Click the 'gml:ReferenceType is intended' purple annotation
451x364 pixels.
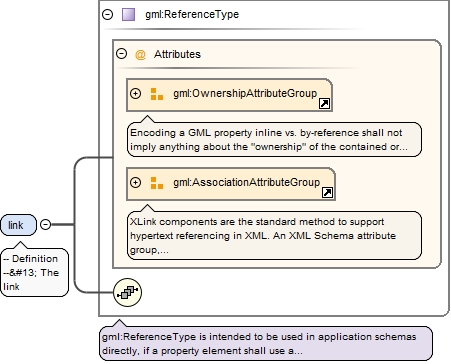click(x=266, y=343)
